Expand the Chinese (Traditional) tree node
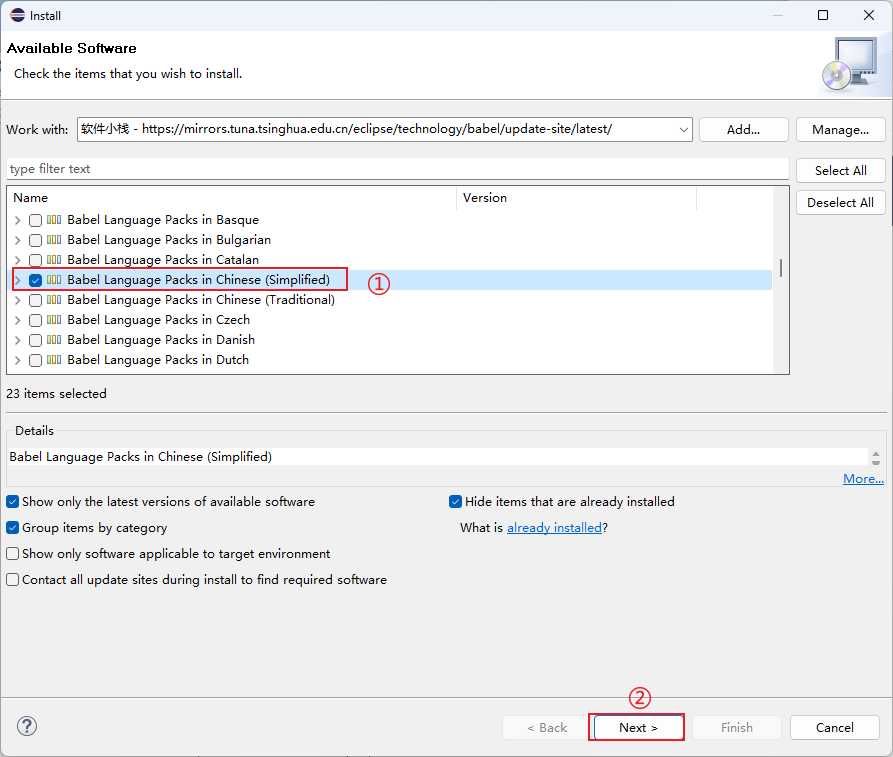 click(18, 300)
